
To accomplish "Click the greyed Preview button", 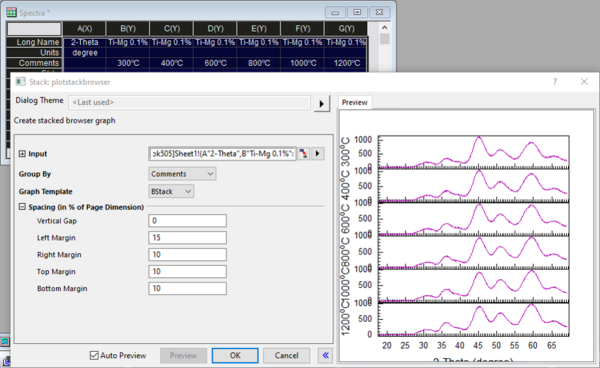I will pyautogui.click(x=183, y=355).
